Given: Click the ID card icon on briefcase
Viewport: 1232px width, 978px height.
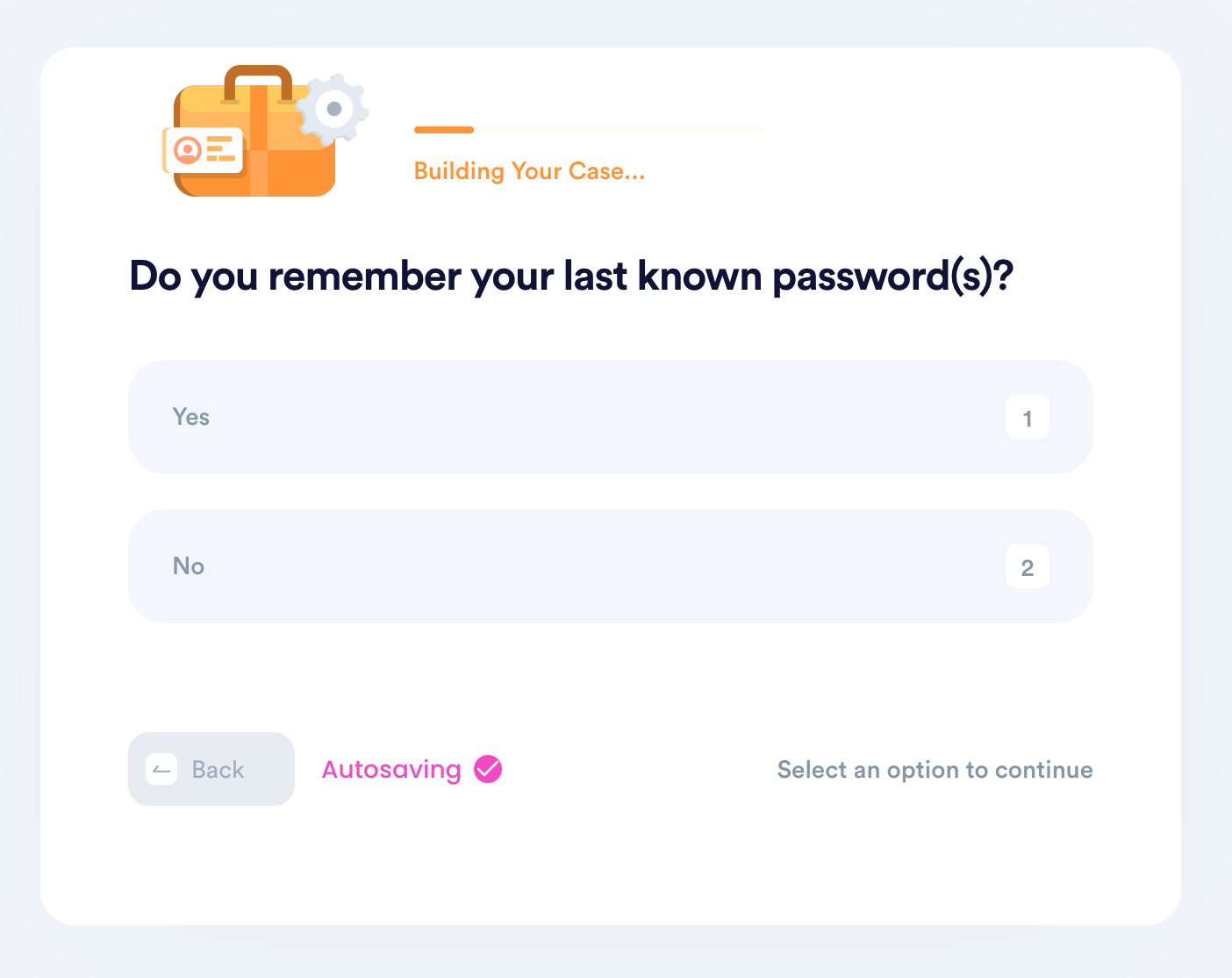Looking at the screenshot, I should point(203,150).
